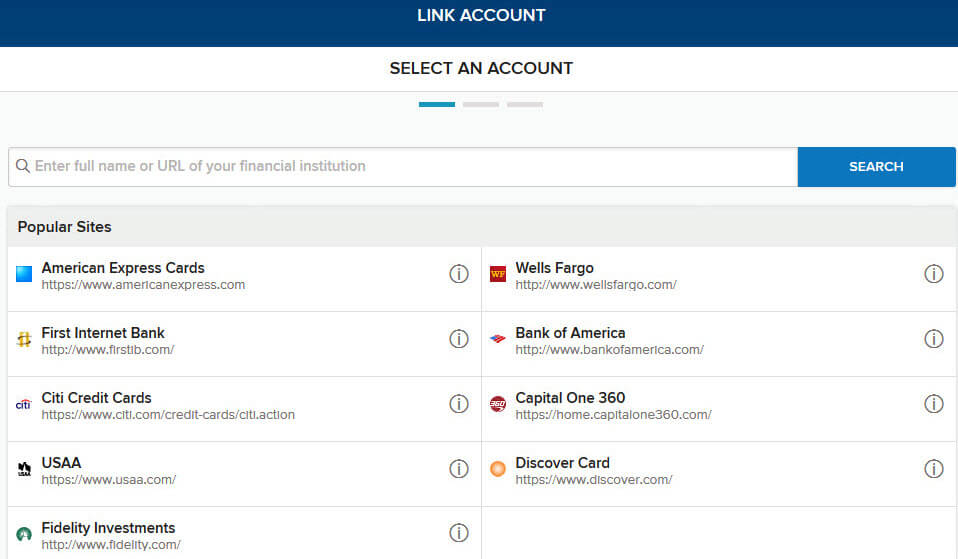Click the Popular Sites heading
The height and width of the screenshot is (559, 958).
coord(64,227)
